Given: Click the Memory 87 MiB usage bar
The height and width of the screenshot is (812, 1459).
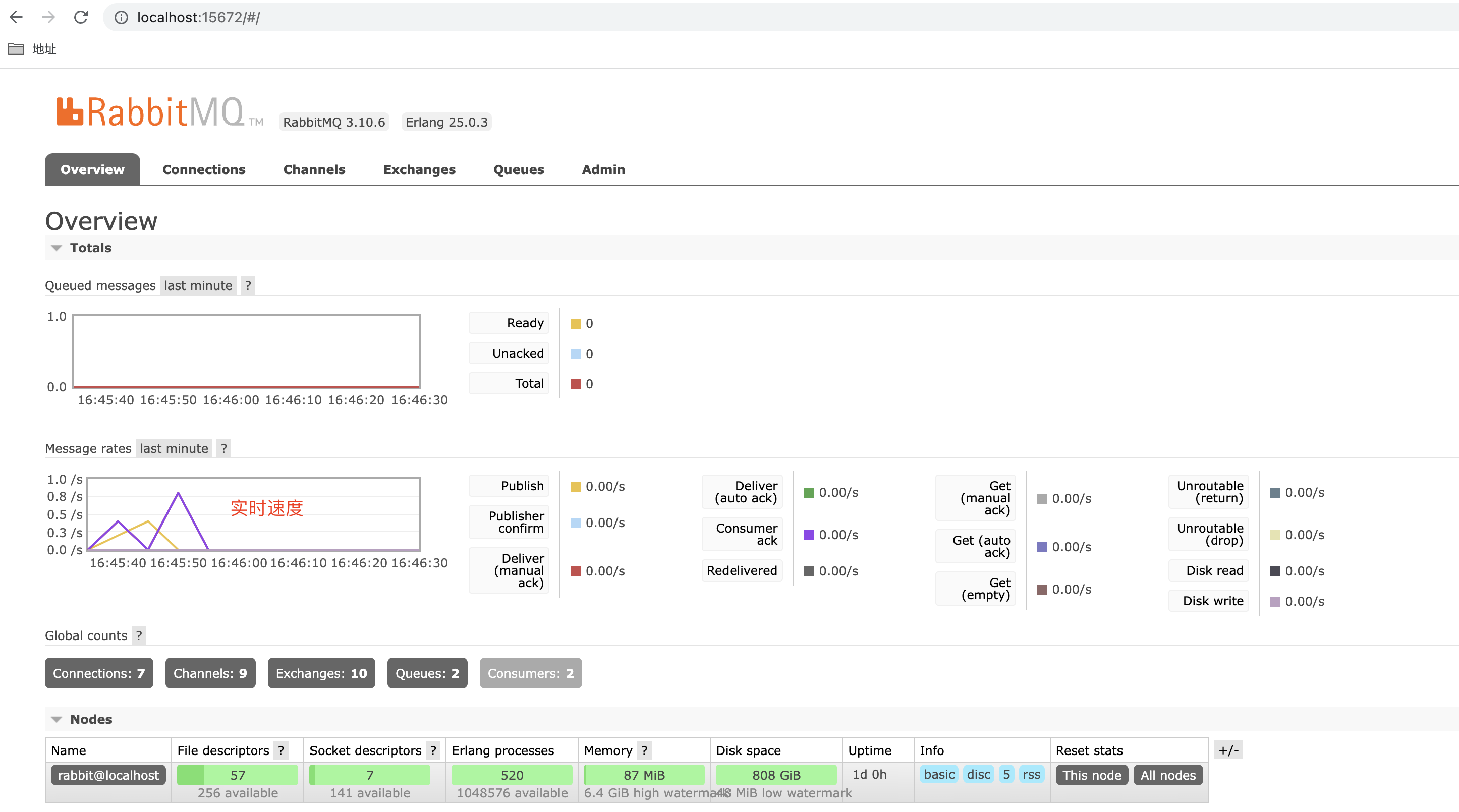Looking at the screenshot, I should [x=645, y=775].
